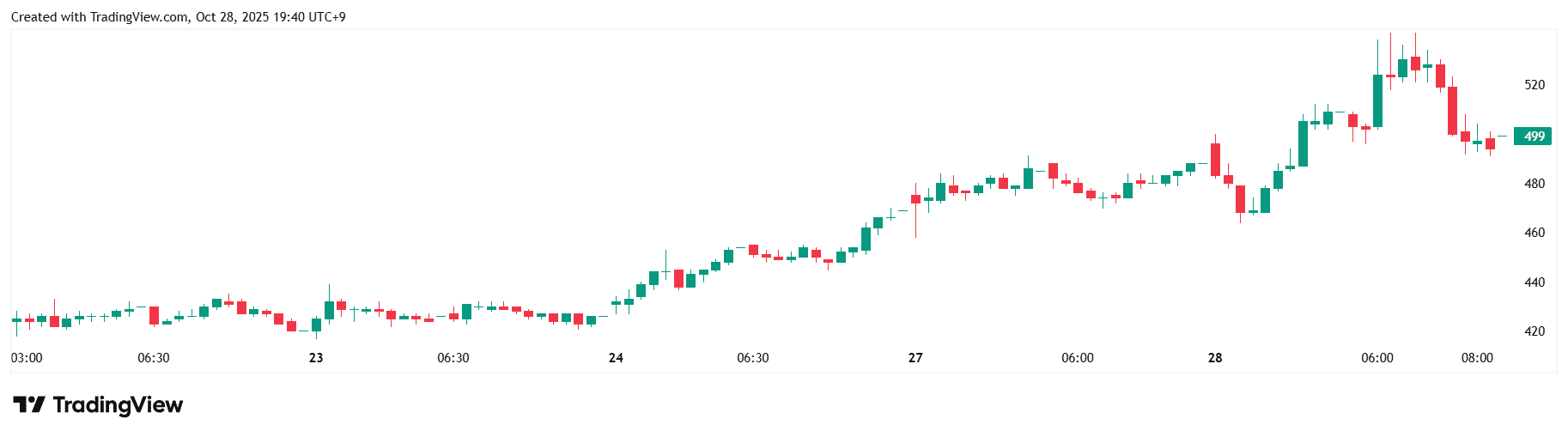The image size is (1568, 437).
Task: Click the 440 price axis label
Action: 1534,282
